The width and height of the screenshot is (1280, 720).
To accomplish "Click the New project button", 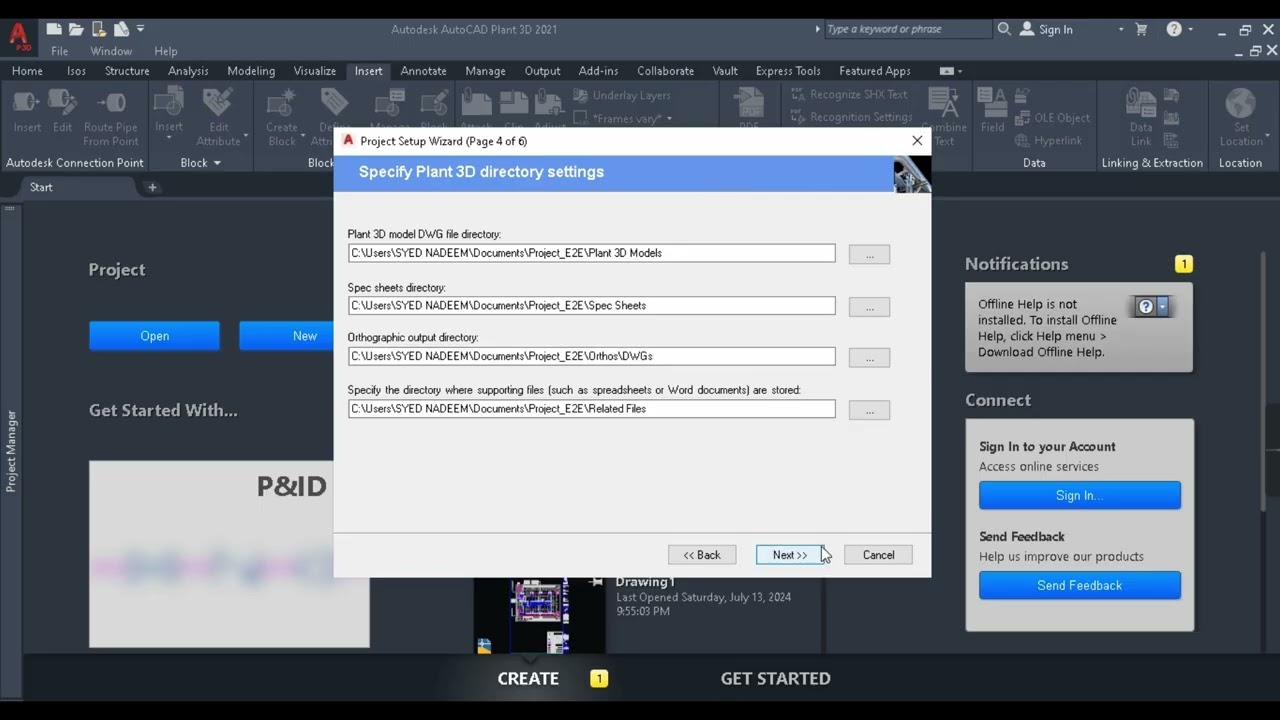I will 287,336.
